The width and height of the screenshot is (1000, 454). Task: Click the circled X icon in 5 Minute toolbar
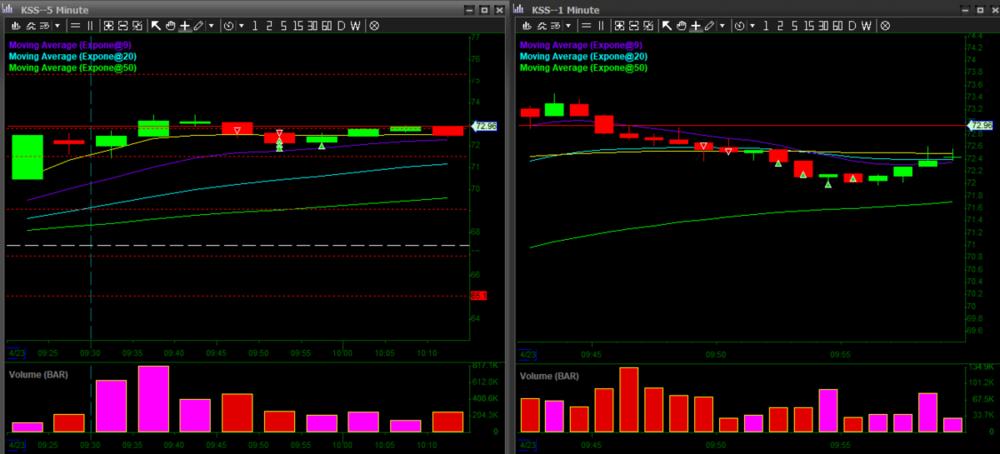(374, 25)
